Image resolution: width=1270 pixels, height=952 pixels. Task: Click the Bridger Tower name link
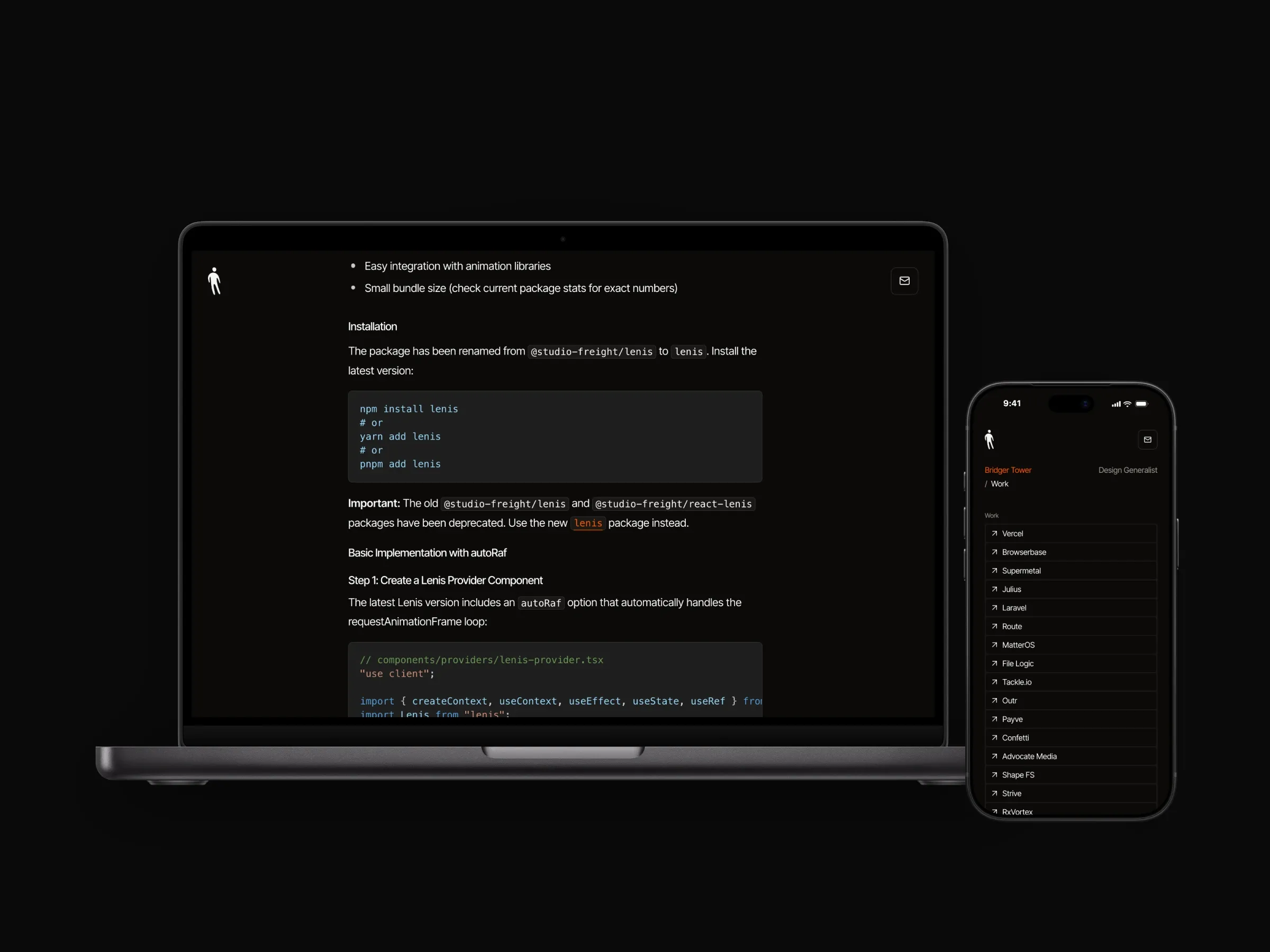coord(1008,470)
